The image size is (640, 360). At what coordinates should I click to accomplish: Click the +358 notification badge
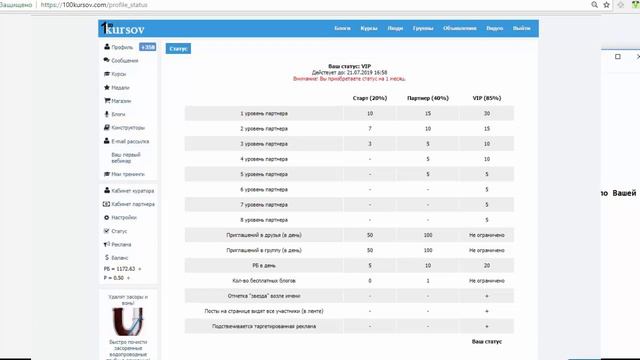[x=147, y=47]
